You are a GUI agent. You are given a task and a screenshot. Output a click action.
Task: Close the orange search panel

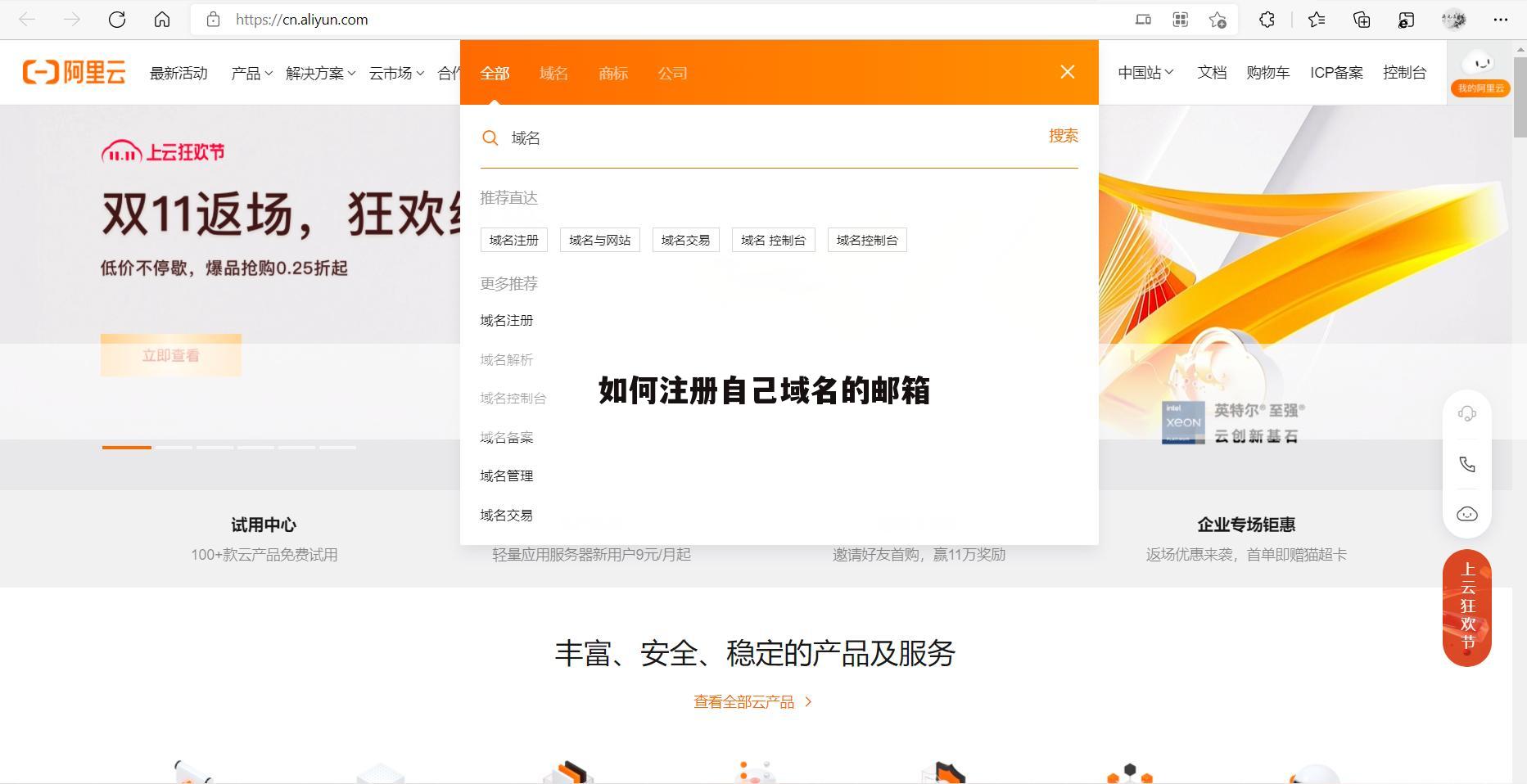(1067, 72)
